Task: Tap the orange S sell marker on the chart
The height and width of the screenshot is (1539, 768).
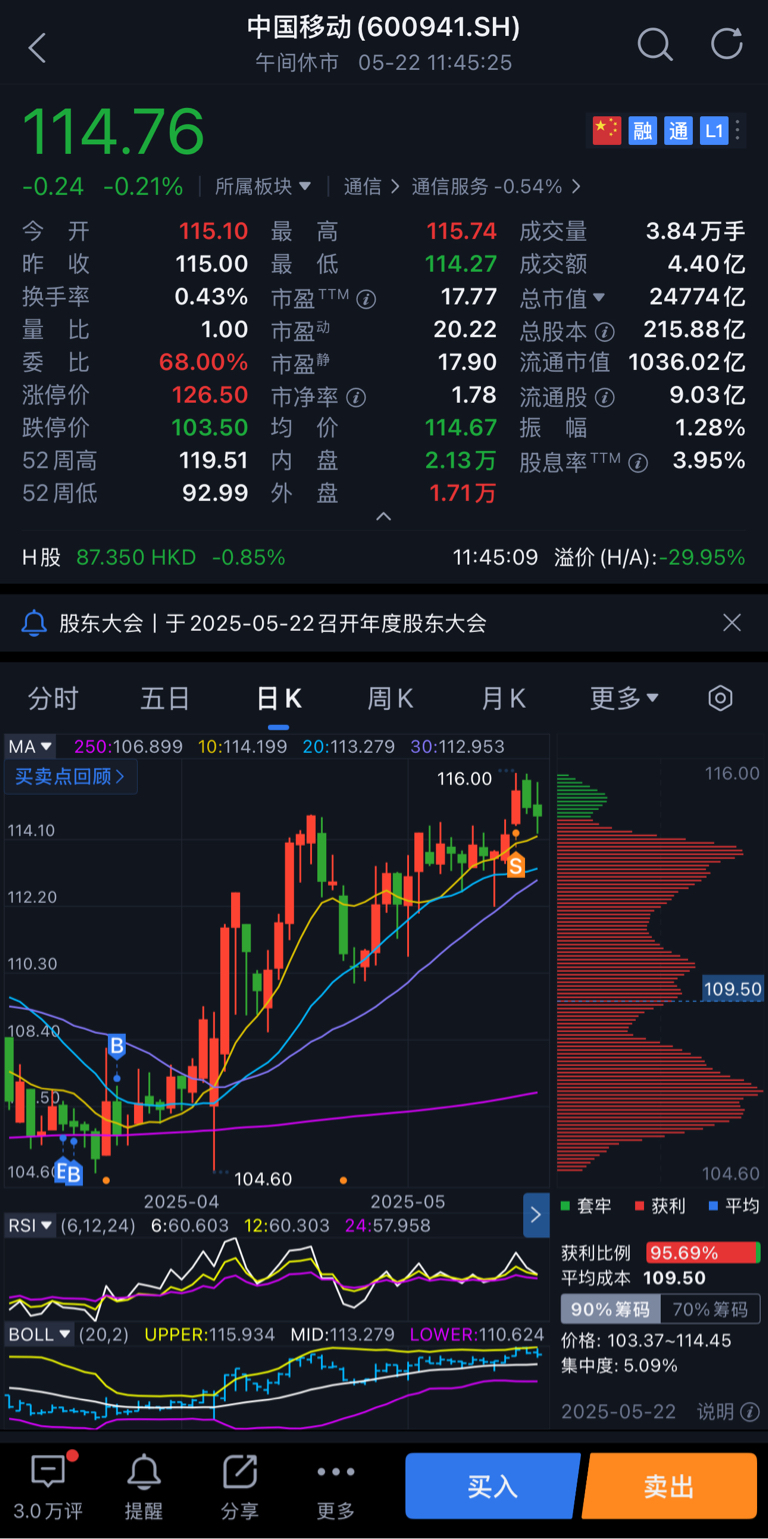Action: [515, 866]
